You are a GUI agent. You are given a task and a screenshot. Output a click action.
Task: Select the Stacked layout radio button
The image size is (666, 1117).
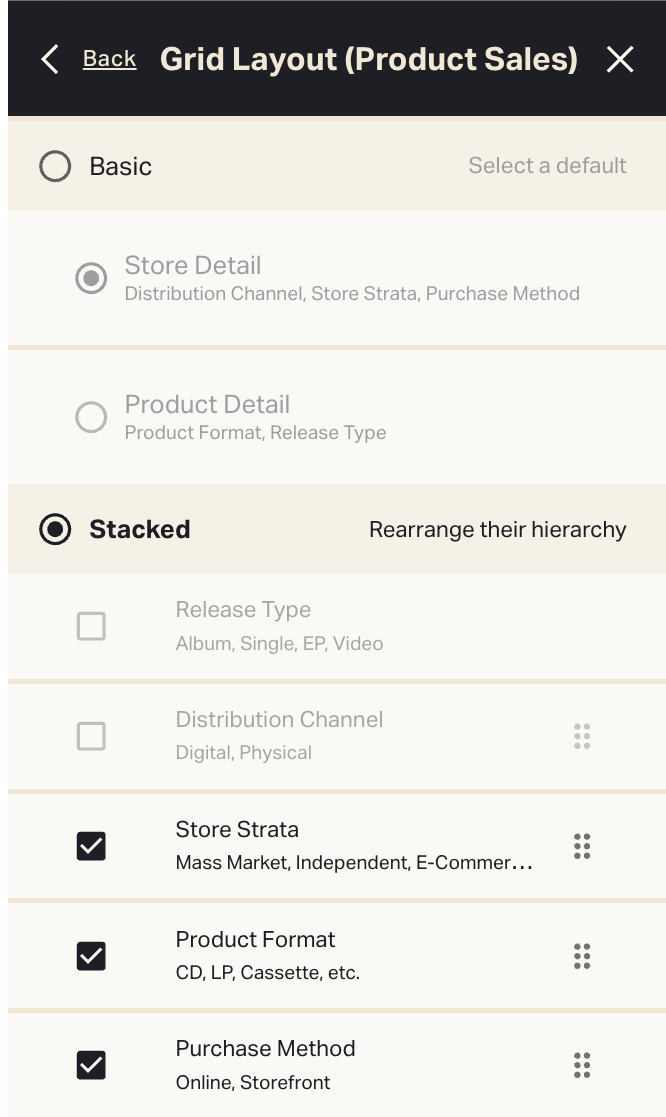pos(55,529)
